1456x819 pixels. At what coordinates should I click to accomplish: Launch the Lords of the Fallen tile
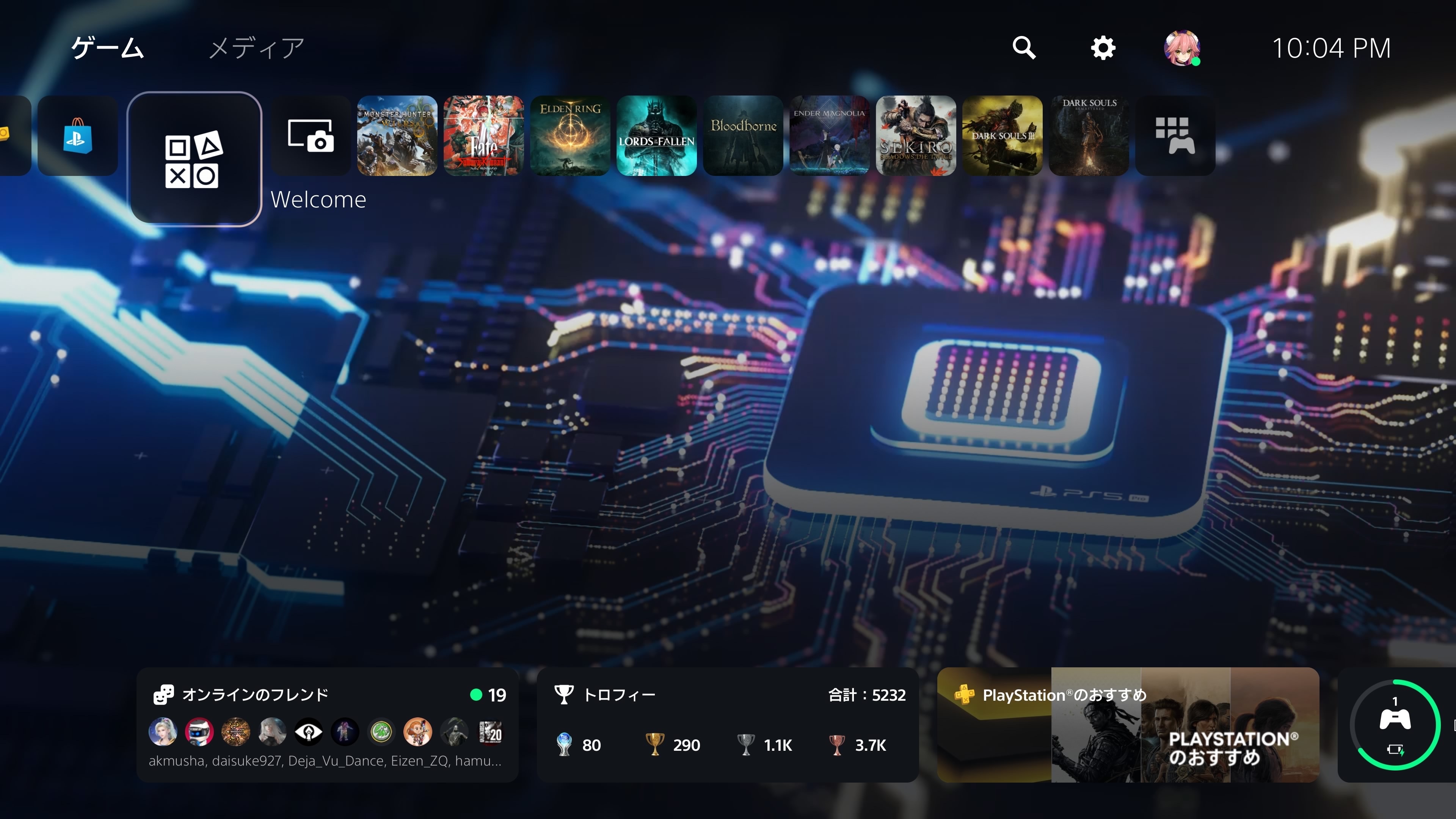[x=657, y=136]
